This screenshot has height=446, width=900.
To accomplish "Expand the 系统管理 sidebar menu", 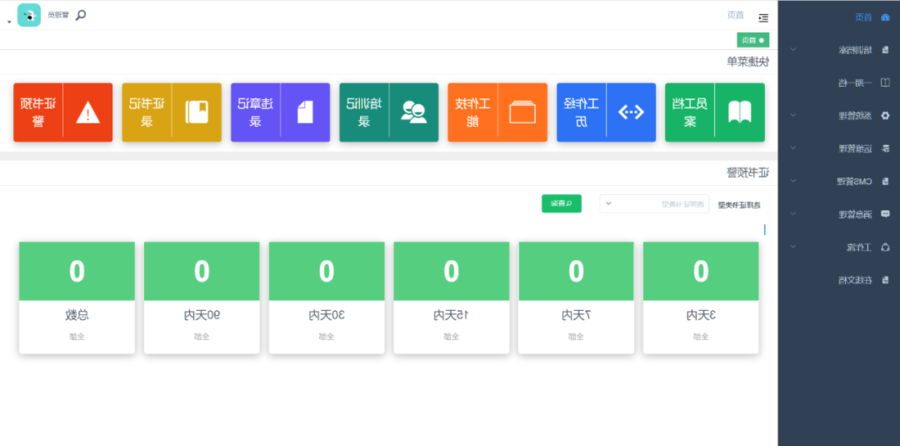I will click(838, 115).
